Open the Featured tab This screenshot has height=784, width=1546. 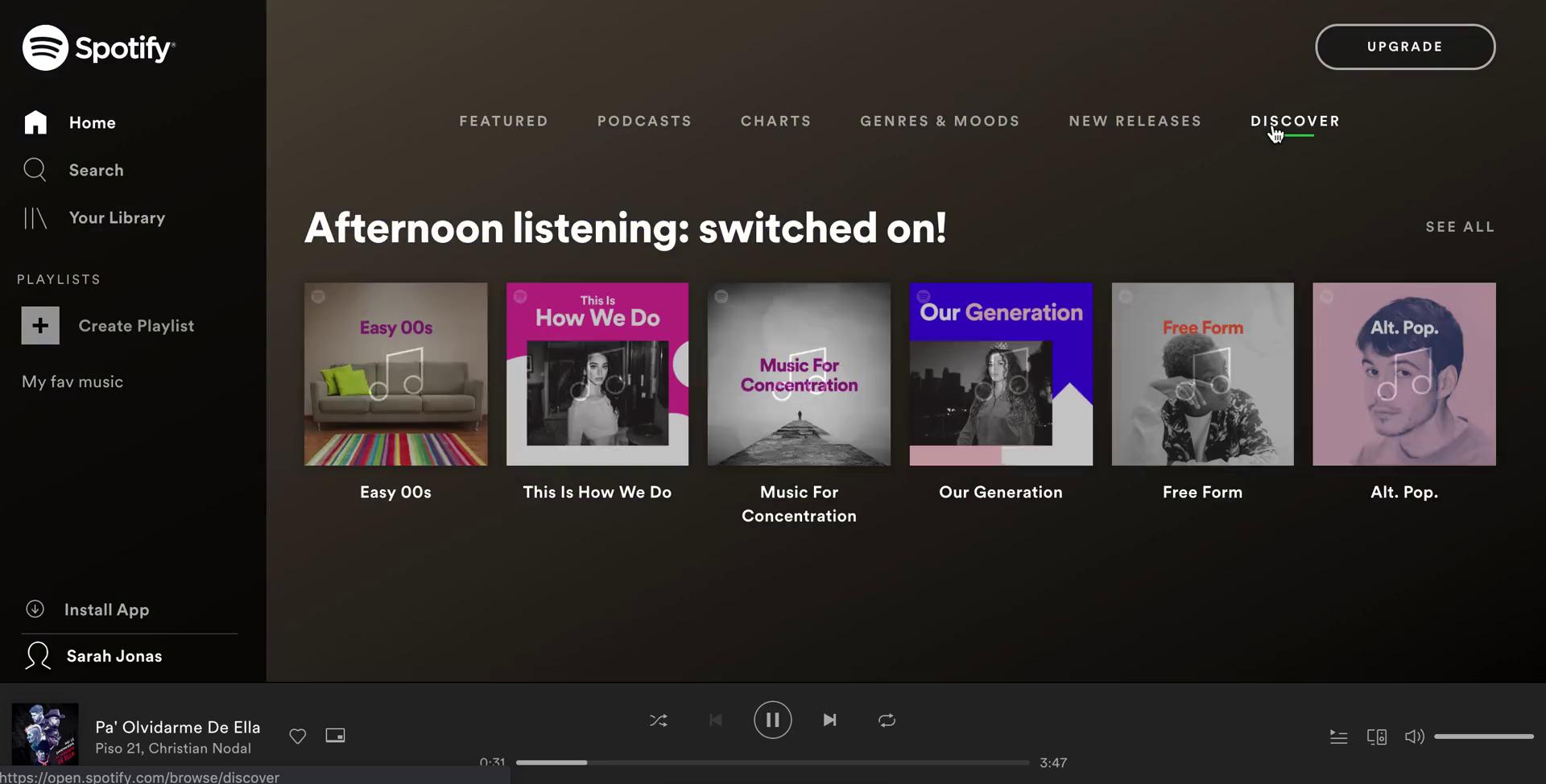(504, 121)
